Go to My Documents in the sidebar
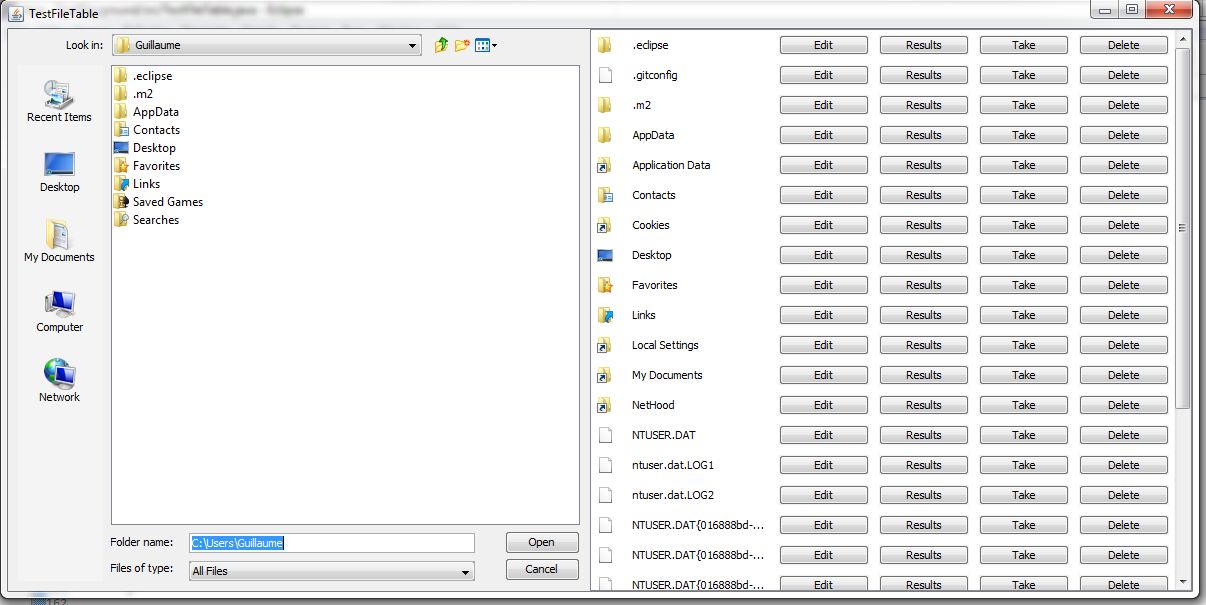This screenshot has width=1206, height=605. [59, 242]
